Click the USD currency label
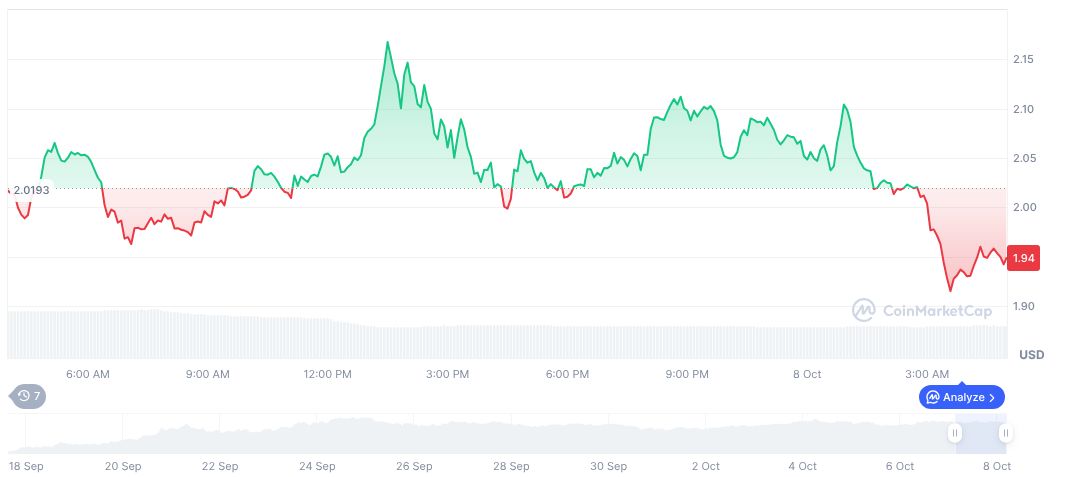The width and height of the screenshot is (1072, 477). click(x=1031, y=355)
